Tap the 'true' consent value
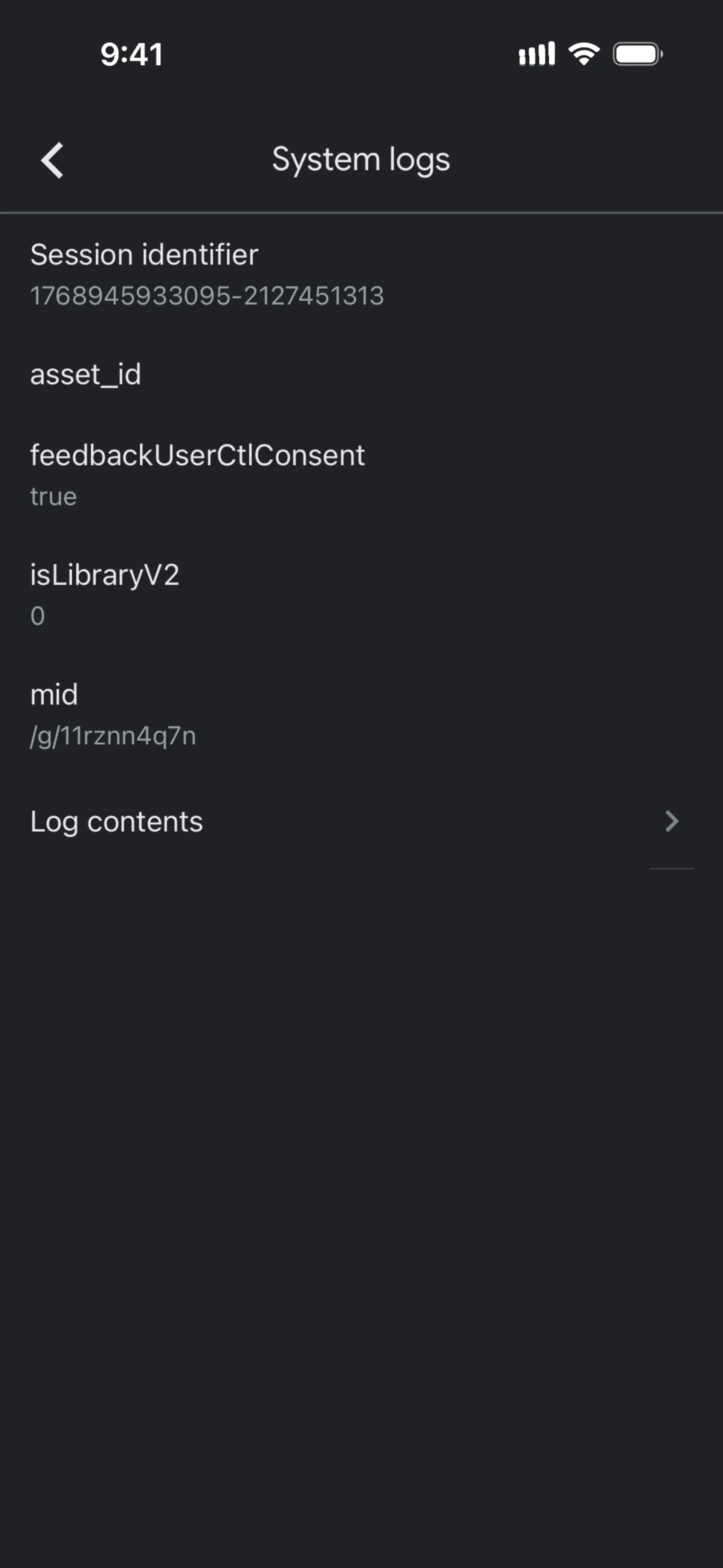The height and width of the screenshot is (1568, 723). (x=53, y=497)
